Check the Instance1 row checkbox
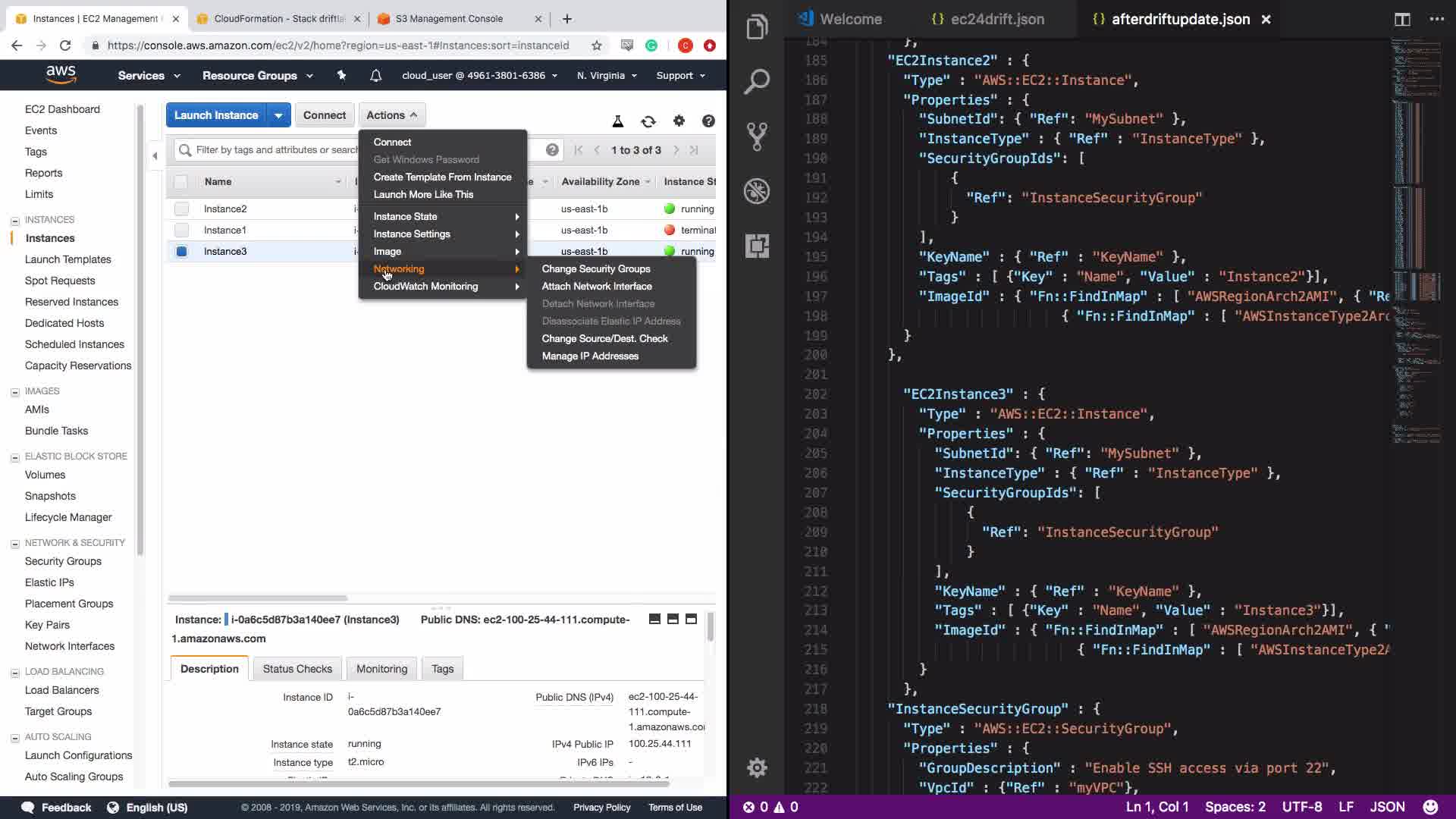This screenshot has height=819, width=1456. click(x=181, y=231)
